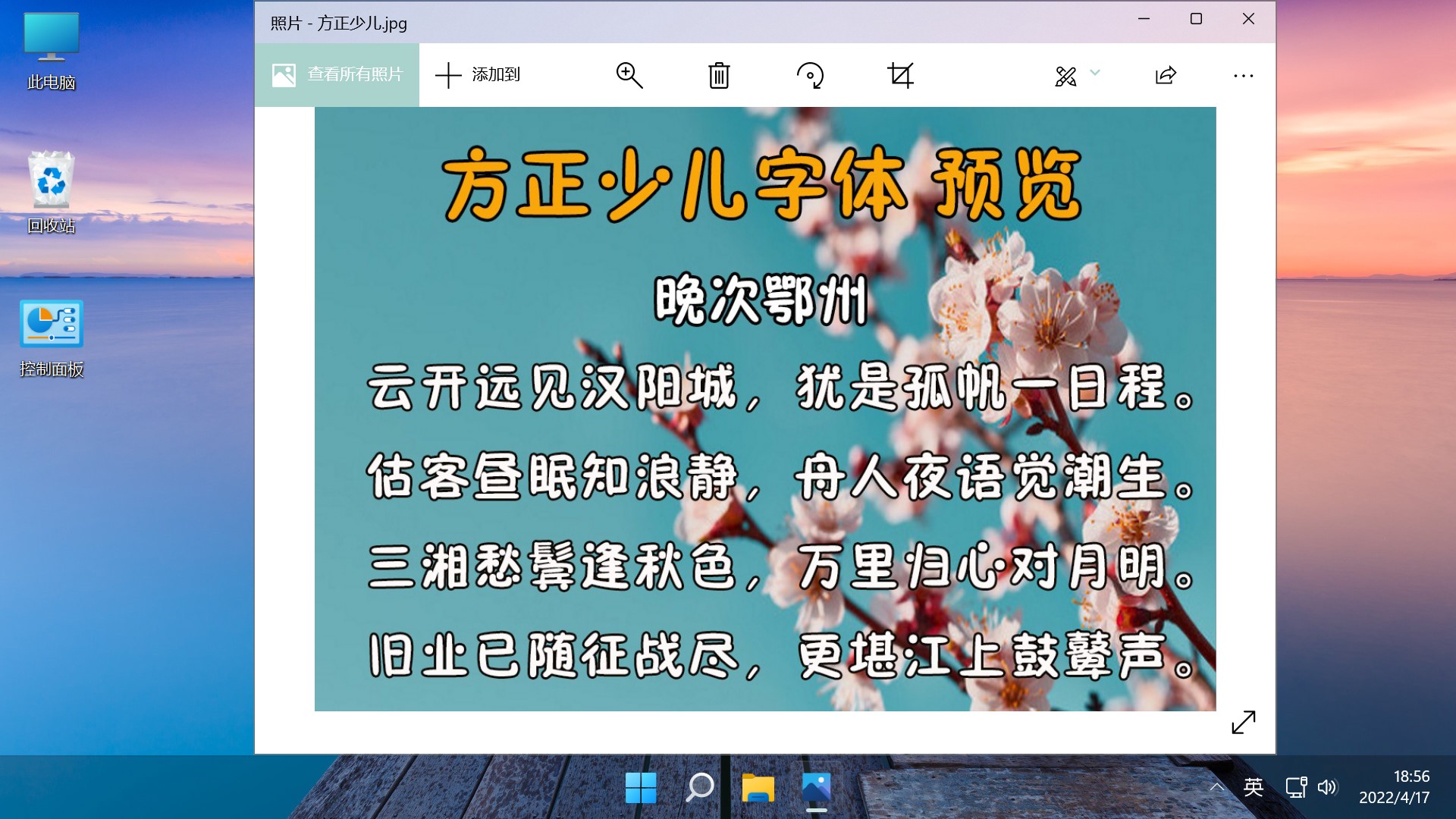Viewport: 1456px width, 819px height.
Task: Expand the edit options dropdown arrow
Action: (x=1095, y=73)
